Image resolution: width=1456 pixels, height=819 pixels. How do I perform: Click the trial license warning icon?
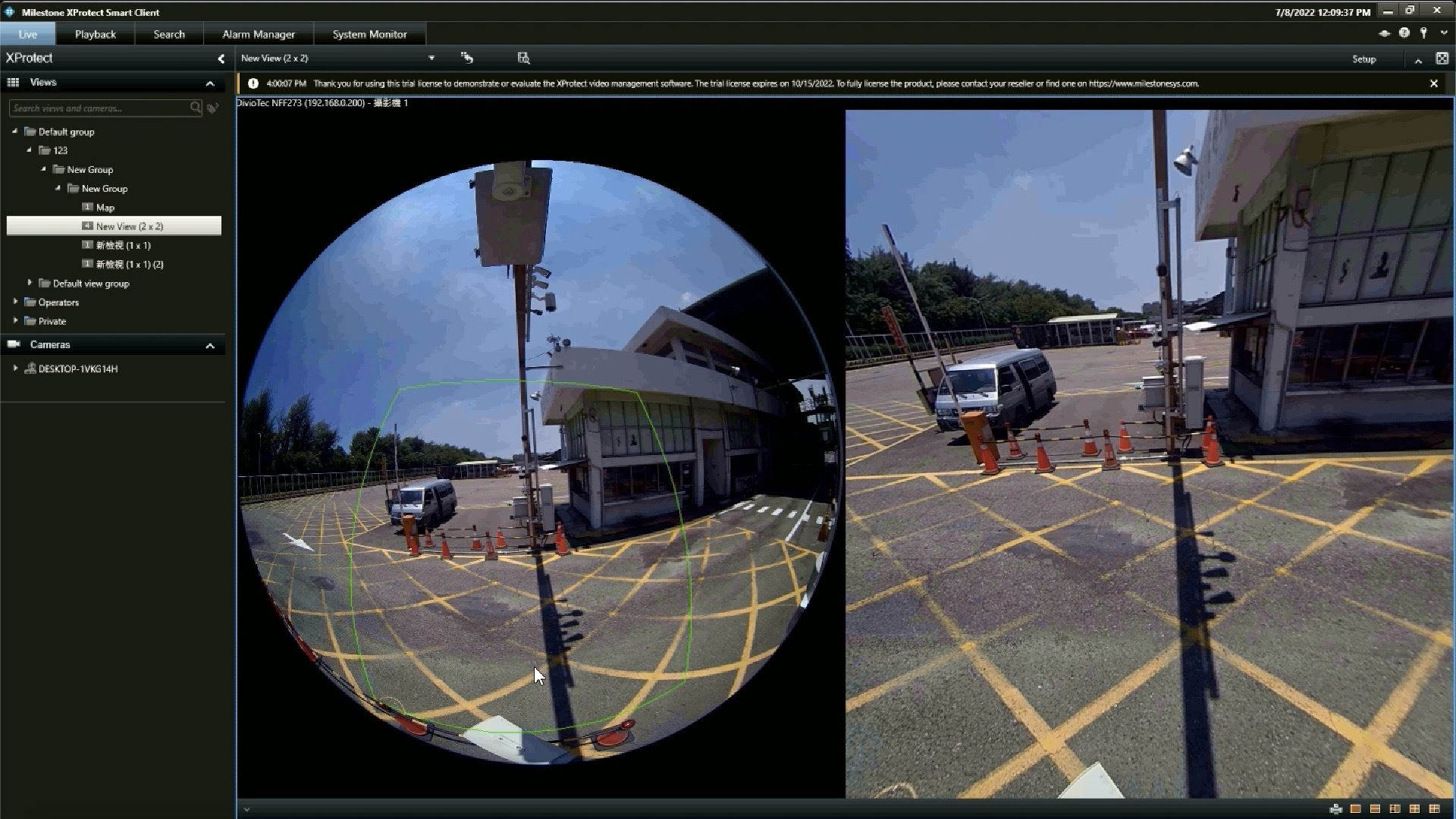tap(253, 83)
